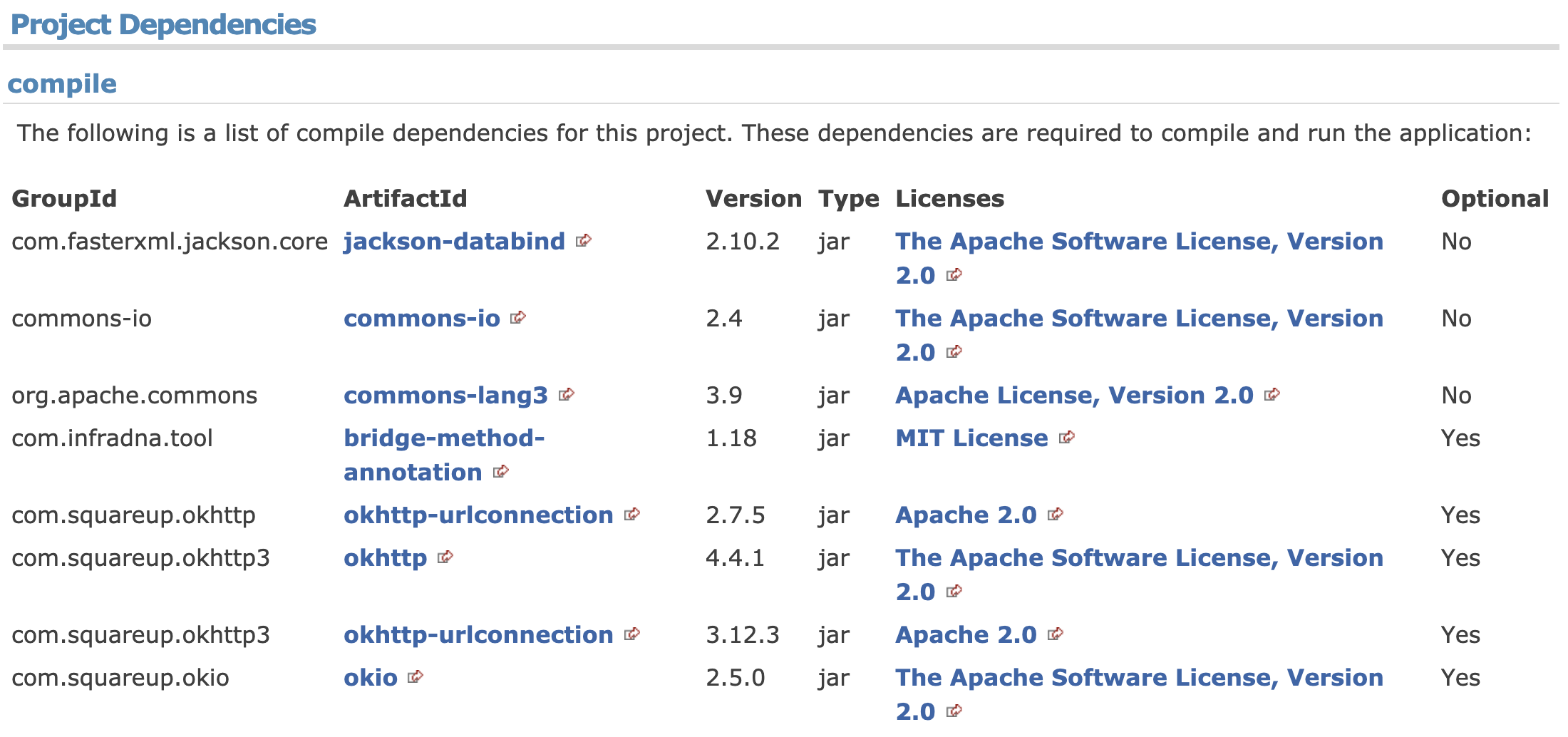Click version 3.12.3 cell
The height and width of the screenshot is (737, 1568).
(743, 635)
